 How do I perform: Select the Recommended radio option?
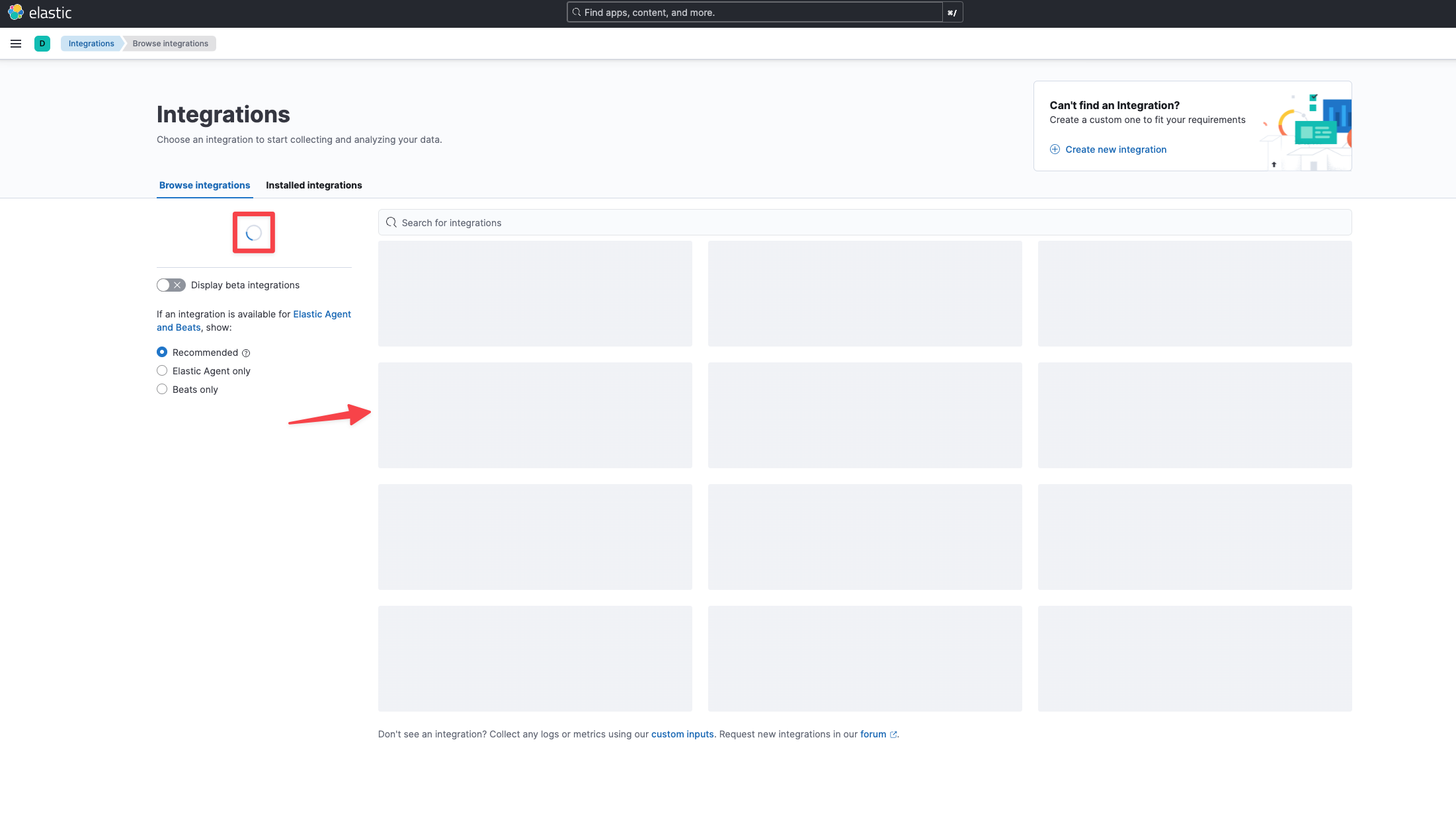[162, 353]
